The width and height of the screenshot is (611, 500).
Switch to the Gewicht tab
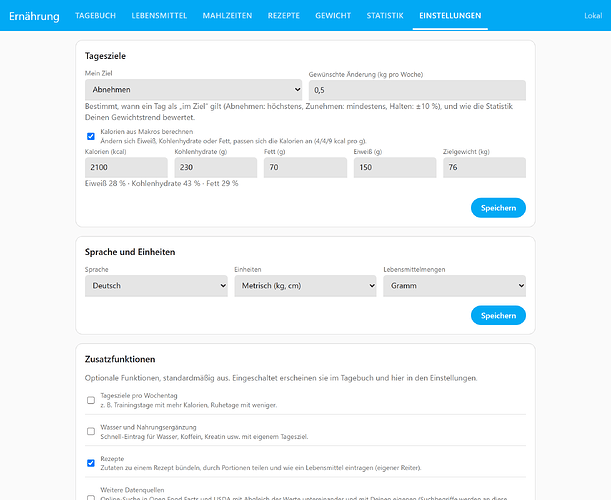click(333, 16)
